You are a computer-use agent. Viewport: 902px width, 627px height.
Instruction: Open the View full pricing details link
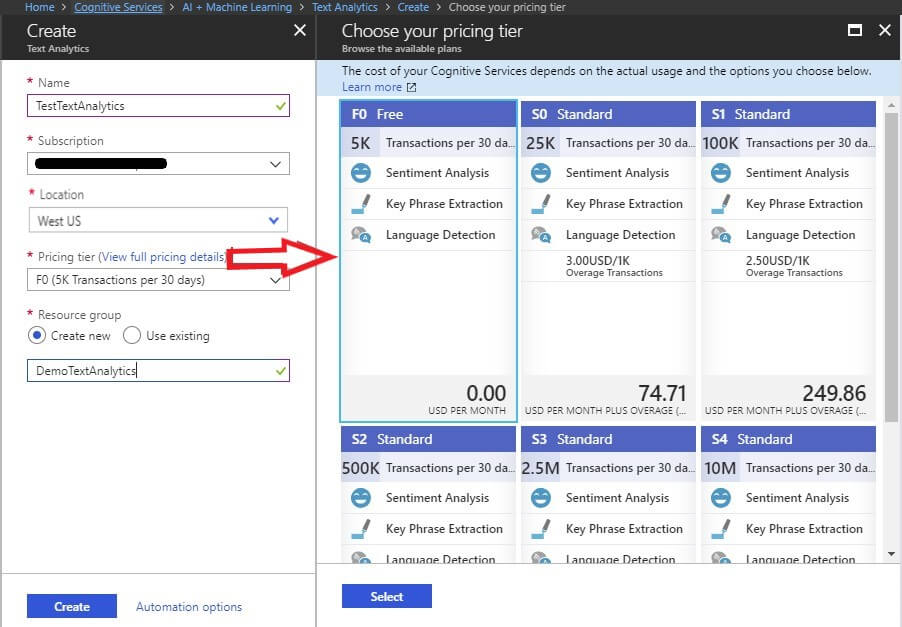(163, 257)
